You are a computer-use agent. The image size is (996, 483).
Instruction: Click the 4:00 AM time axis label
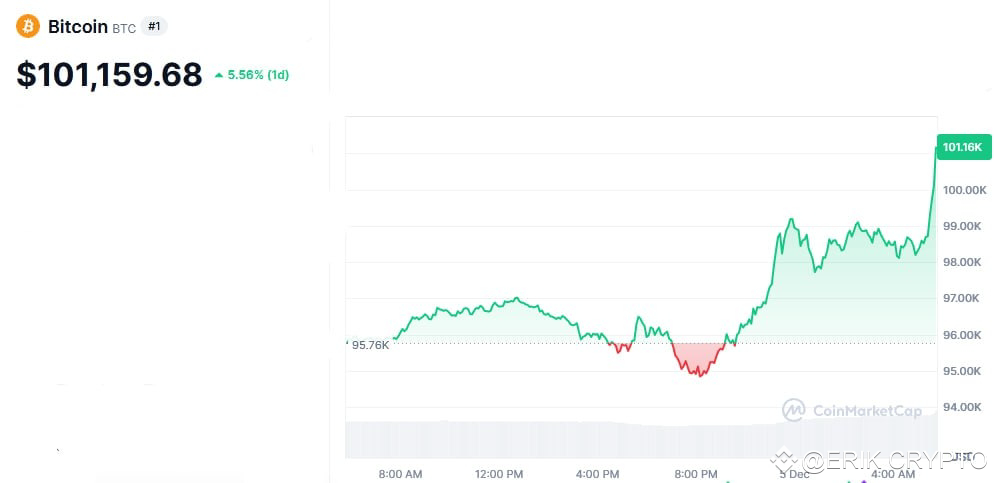tap(893, 474)
